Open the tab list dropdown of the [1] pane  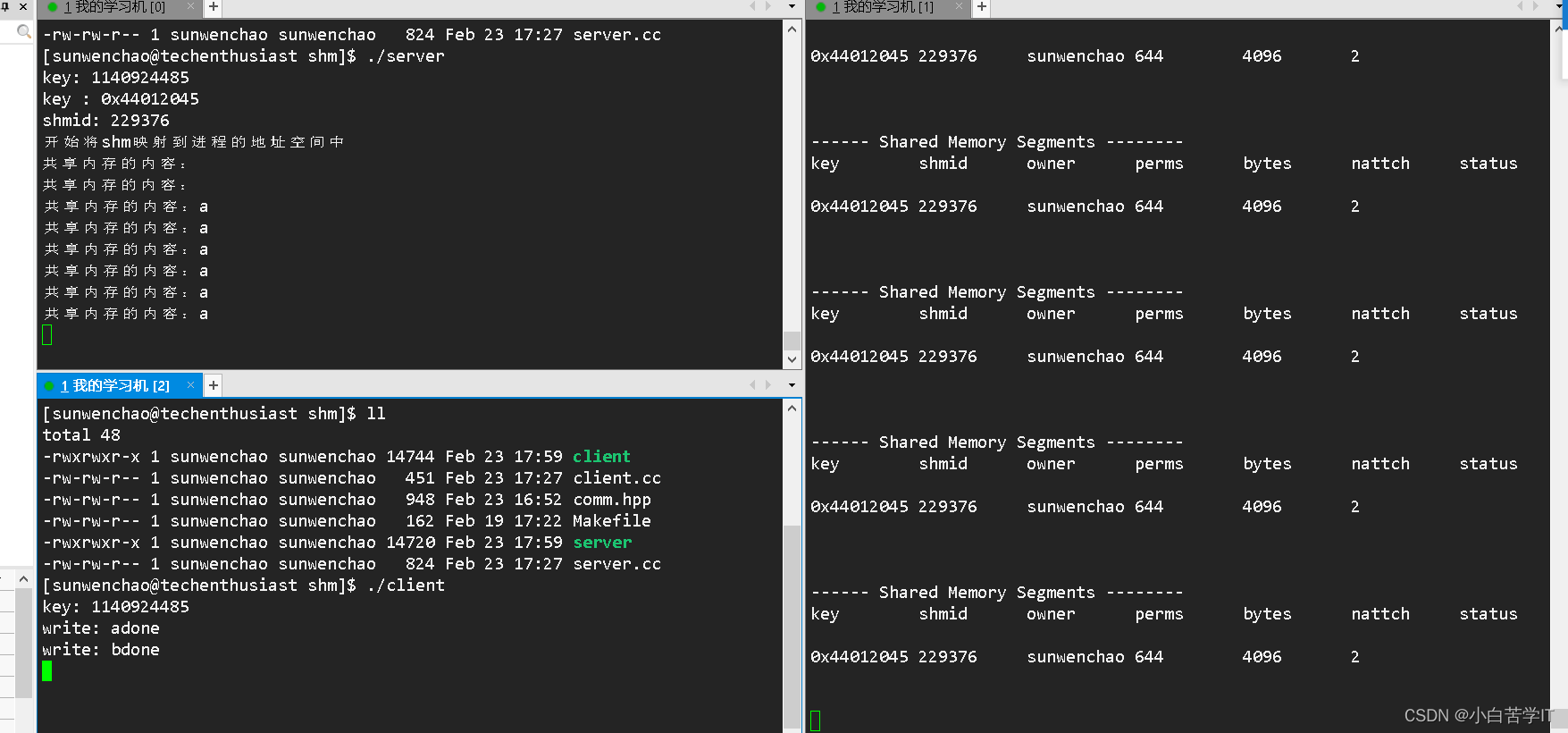click(1559, 6)
